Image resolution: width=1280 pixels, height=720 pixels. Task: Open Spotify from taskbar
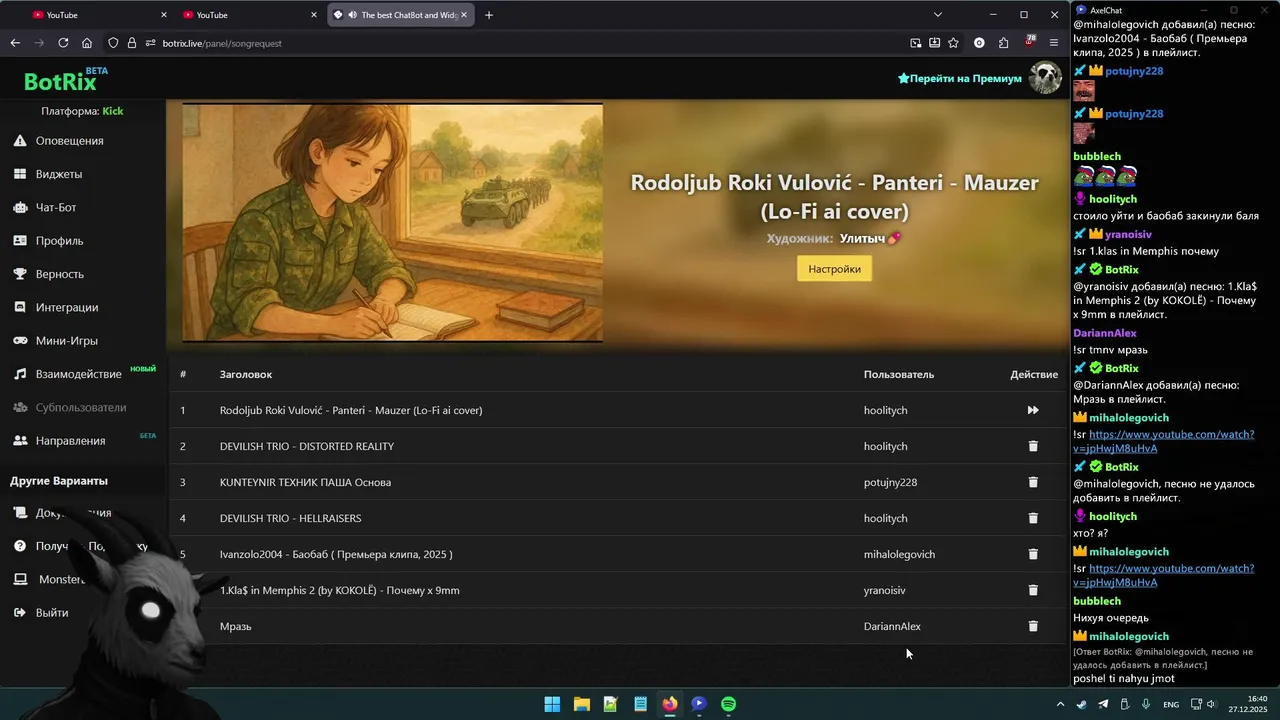coord(729,704)
